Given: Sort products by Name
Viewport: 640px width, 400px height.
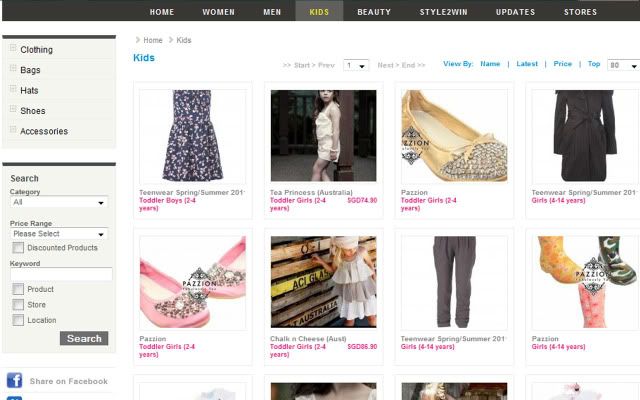Looking at the screenshot, I should 490,64.
